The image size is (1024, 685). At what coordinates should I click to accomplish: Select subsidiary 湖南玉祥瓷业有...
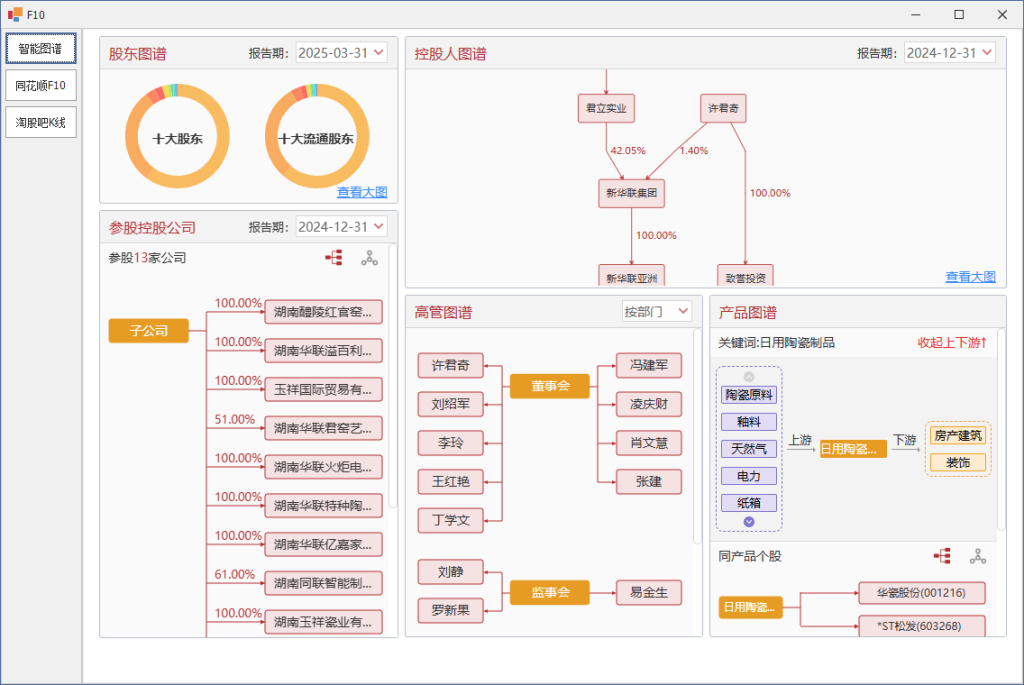[323, 622]
